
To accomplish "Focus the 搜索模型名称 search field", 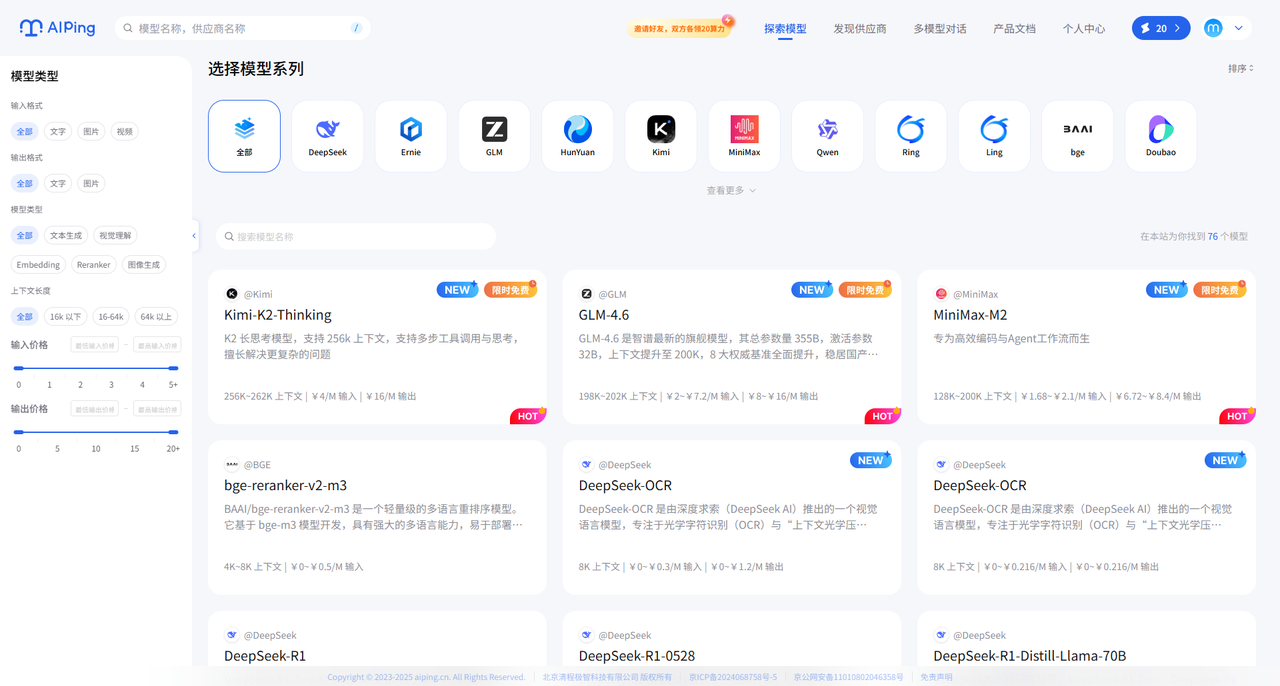I will coord(356,237).
